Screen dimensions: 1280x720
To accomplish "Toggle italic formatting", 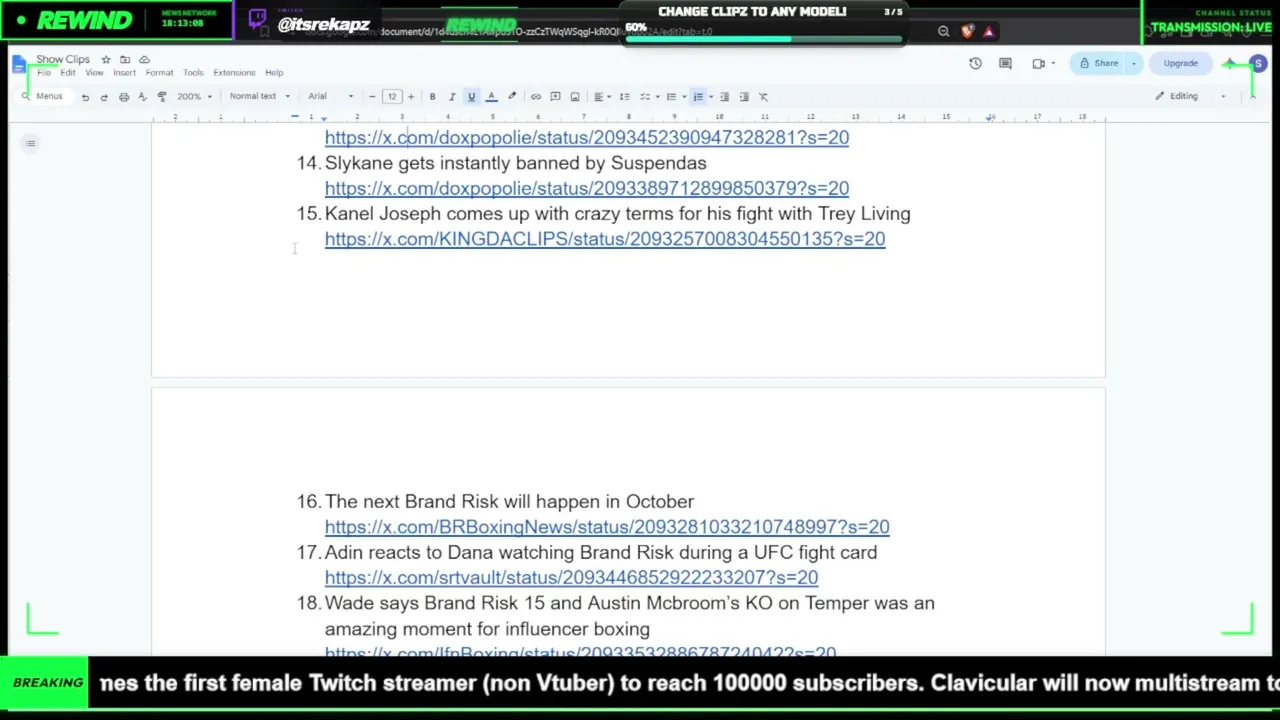I will click(x=452, y=97).
